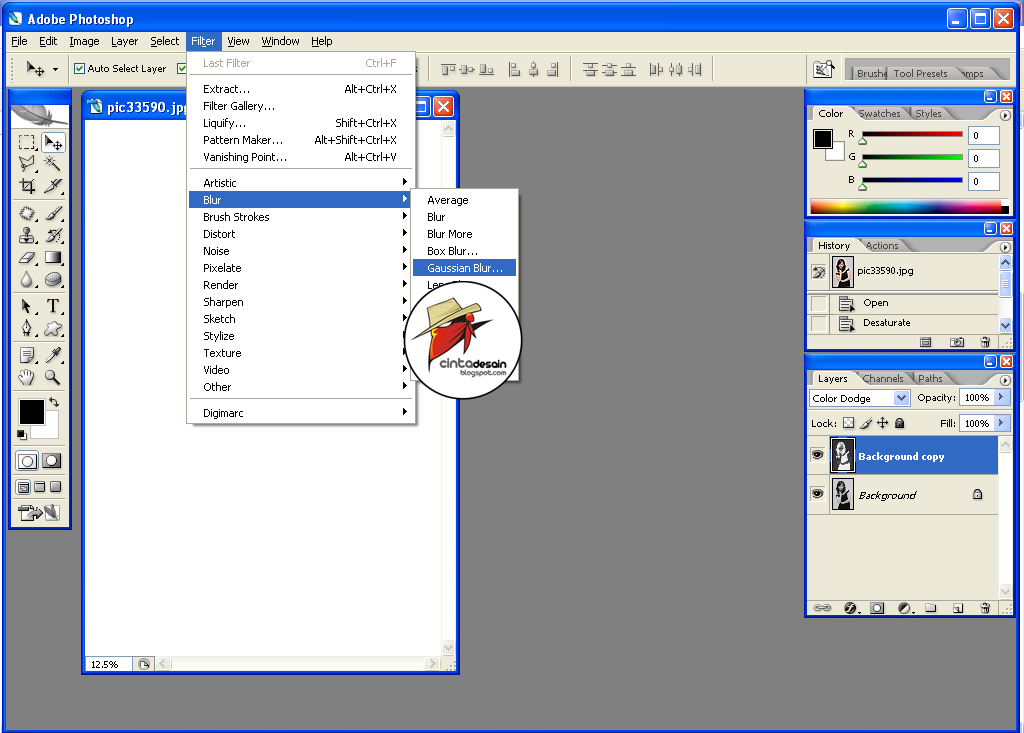Select the Eraser tool
Viewport: 1024px width, 733px height.
tap(27, 257)
